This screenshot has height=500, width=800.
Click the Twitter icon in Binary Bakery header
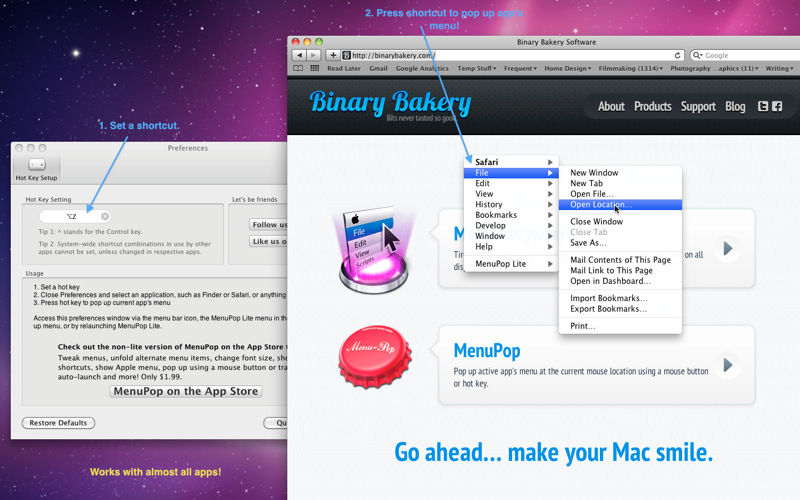click(x=763, y=106)
